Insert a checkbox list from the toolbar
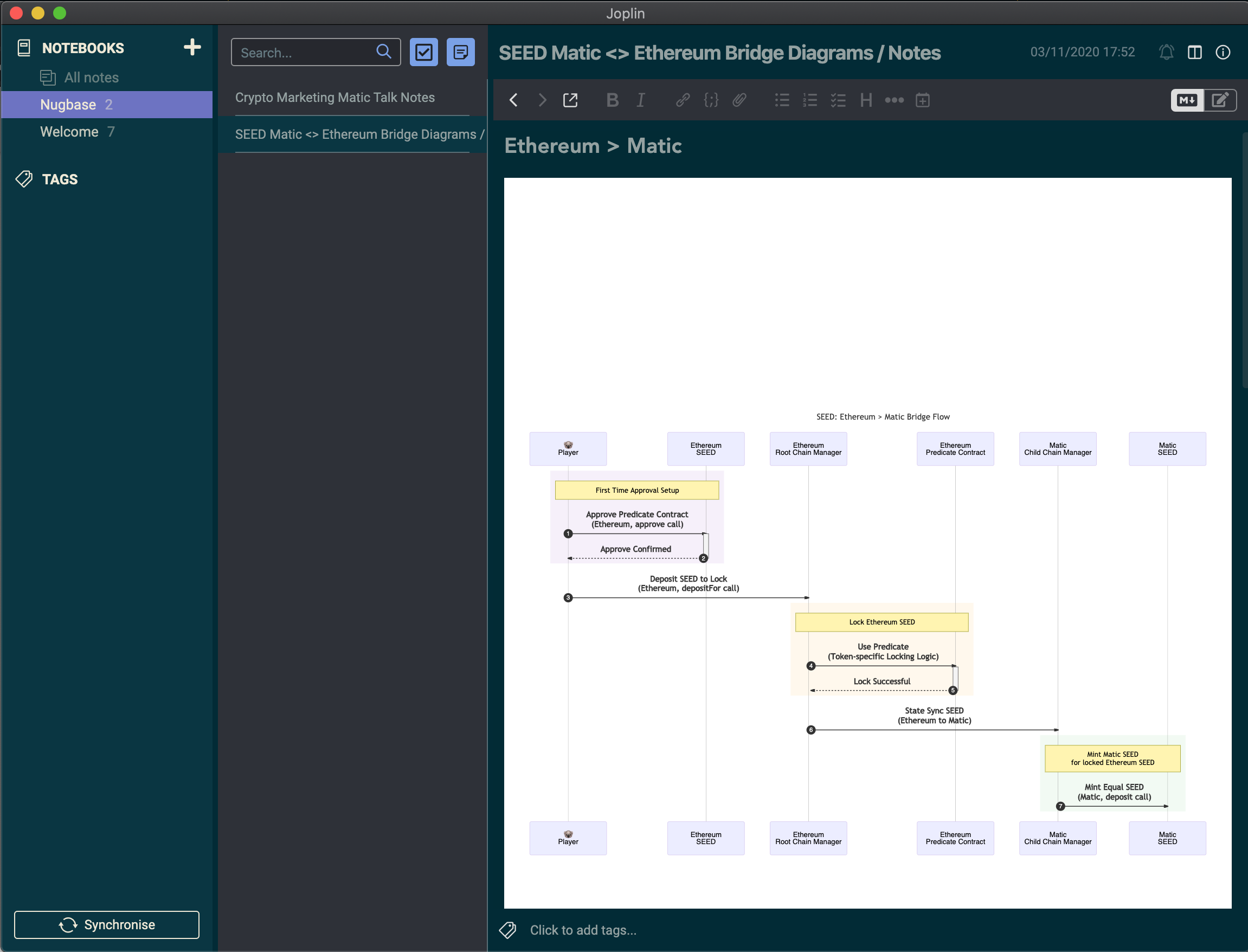The image size is (1248, 952). 838,100
